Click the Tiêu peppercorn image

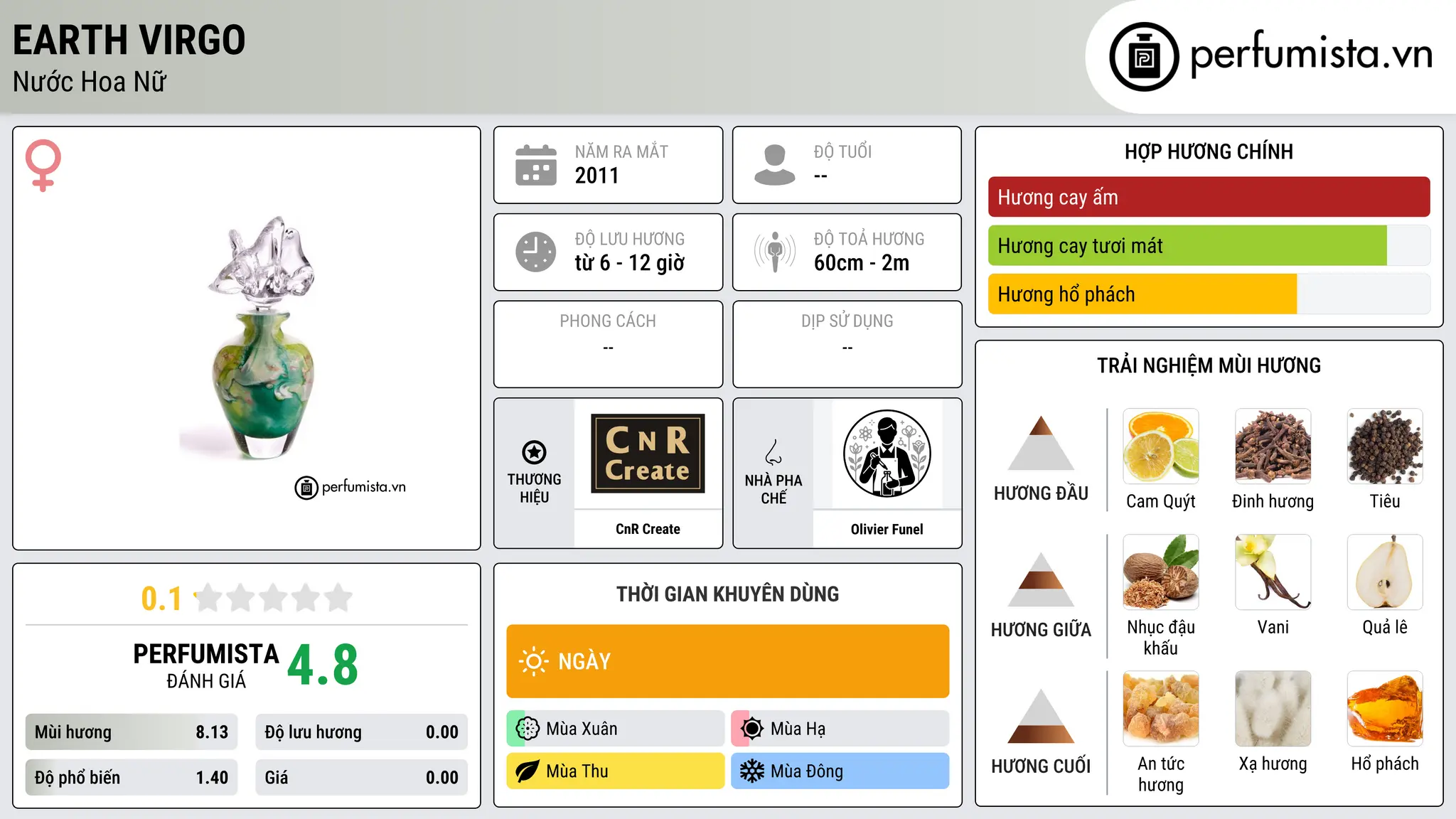pos(1385,446)
